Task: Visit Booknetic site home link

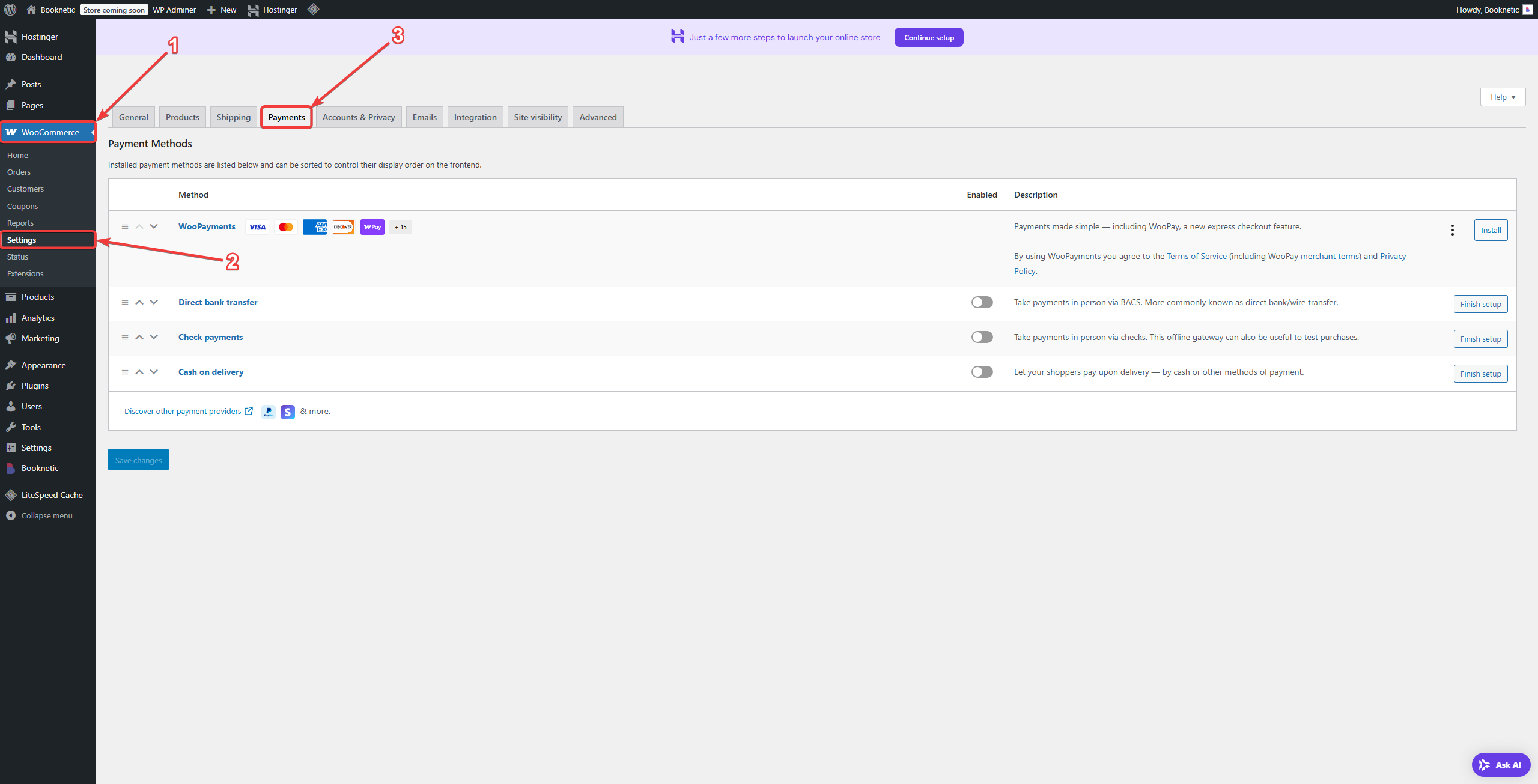Action: [x=51, y=10]
